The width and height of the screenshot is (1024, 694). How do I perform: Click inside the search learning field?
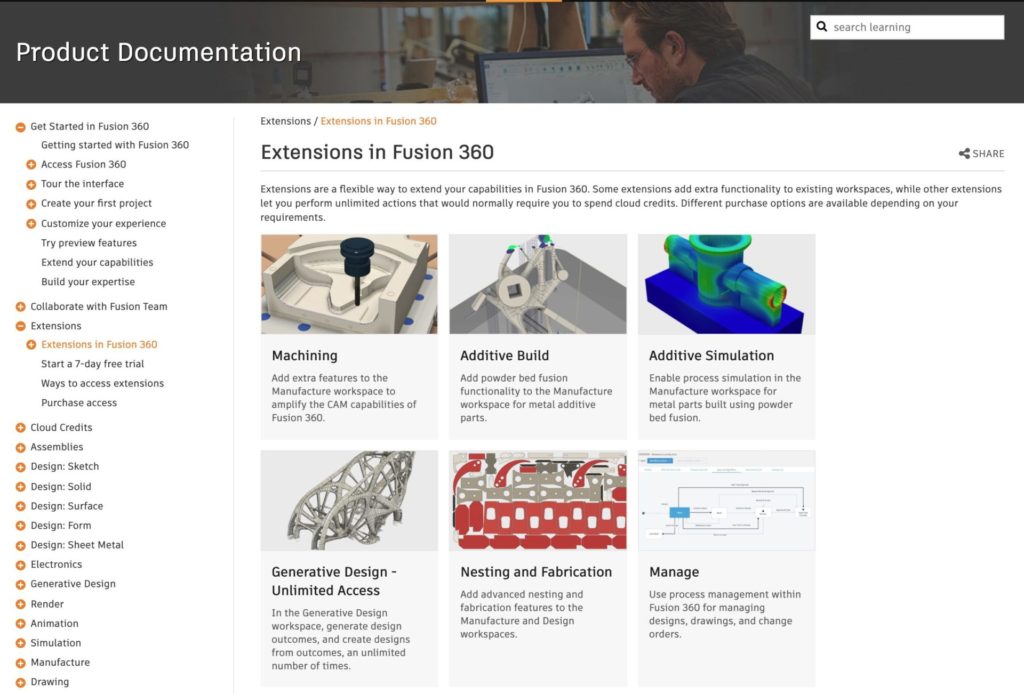coord(900,26)
